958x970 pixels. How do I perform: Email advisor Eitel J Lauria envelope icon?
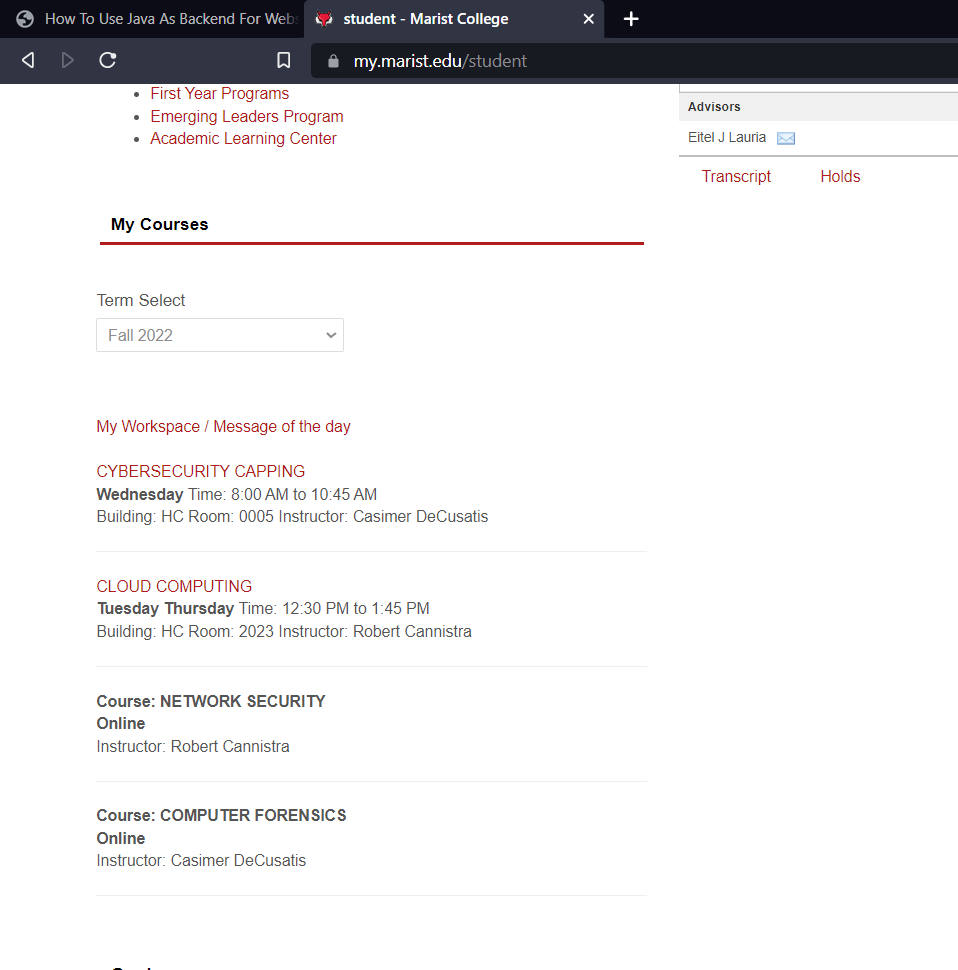785,138
